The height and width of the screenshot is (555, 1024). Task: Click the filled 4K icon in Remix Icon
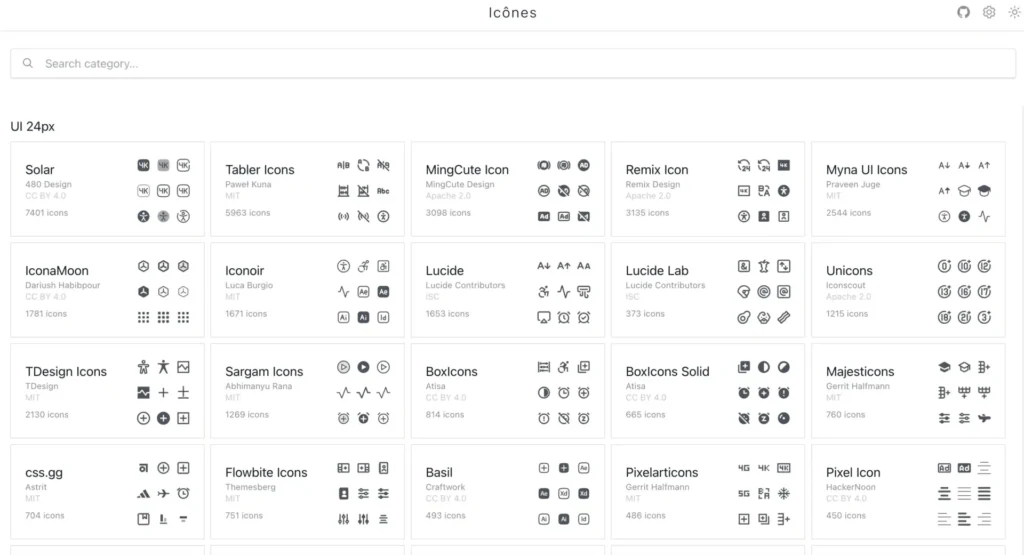pyautogui.click(x=784, y=165)
